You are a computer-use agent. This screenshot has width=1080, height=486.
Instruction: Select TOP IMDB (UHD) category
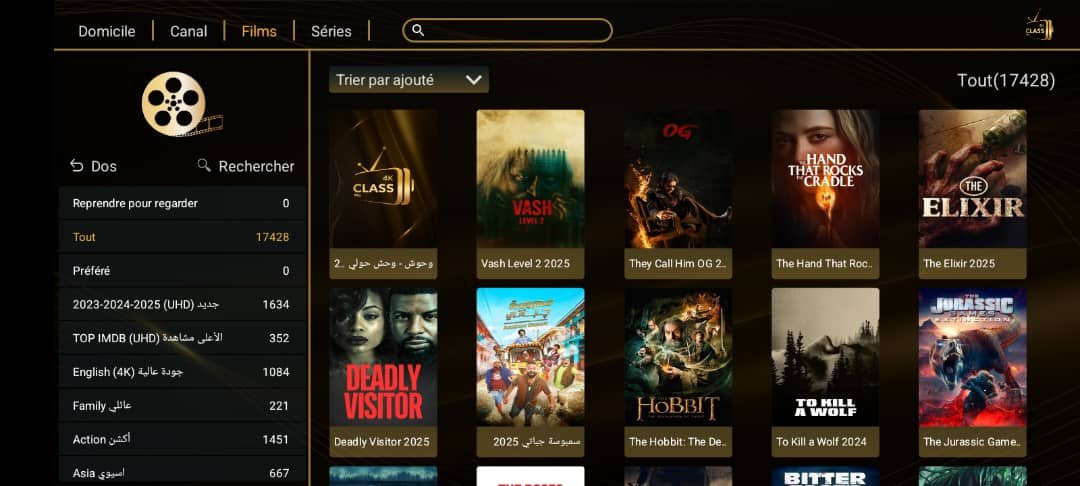point(182,338)
